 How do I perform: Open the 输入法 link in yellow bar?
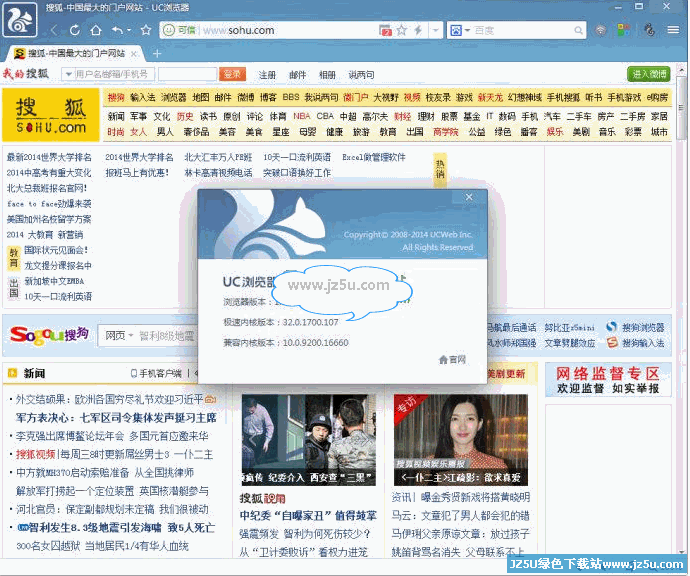click(143, 97)
